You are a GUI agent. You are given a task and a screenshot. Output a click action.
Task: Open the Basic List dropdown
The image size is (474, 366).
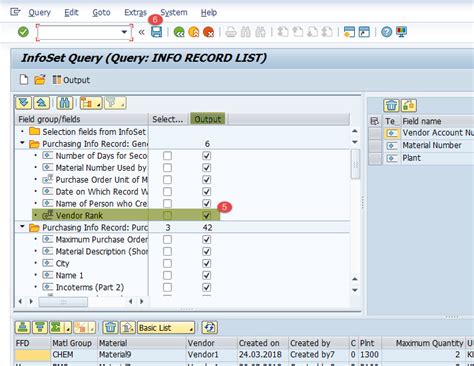click(166, 328)
